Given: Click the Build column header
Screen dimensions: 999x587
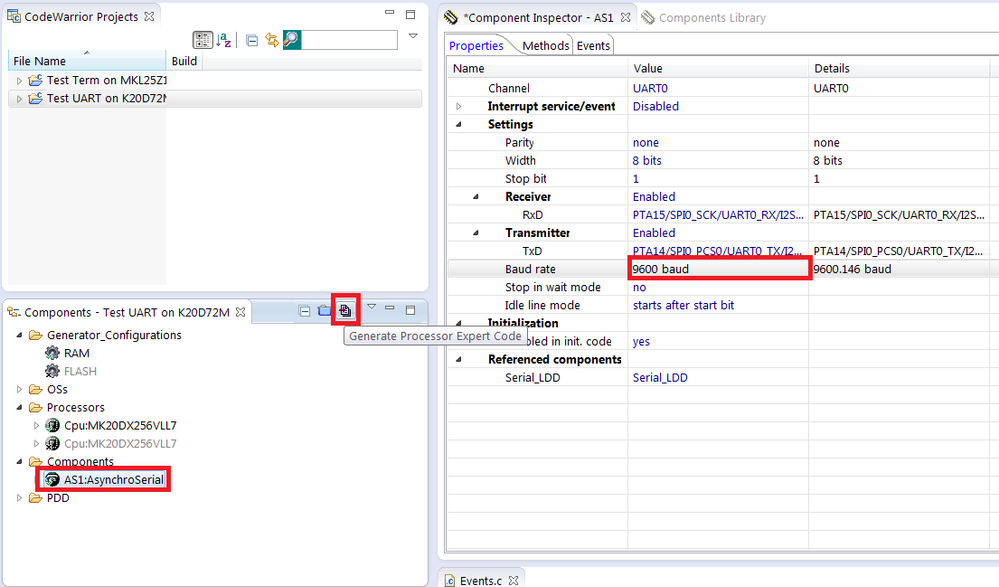Looking at the screenshot, I should pyautogui.click(x=184, y=61).
